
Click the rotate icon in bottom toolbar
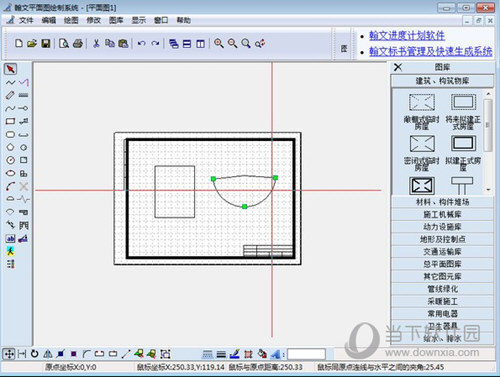34,354
